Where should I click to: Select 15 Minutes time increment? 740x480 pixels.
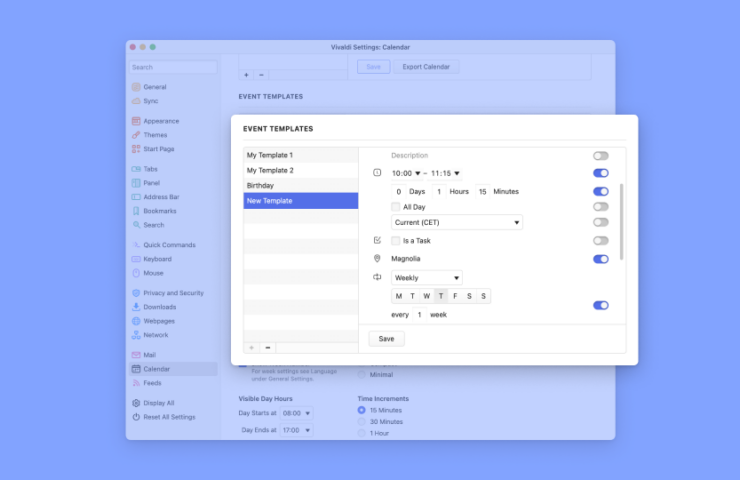click(x=362, y=410)
